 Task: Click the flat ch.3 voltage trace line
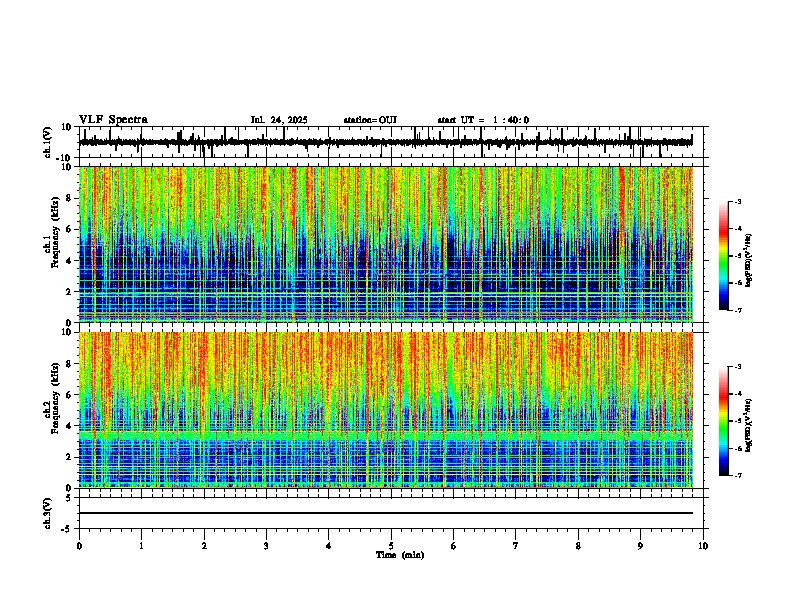pyautogui.click(x=386, y=513)
